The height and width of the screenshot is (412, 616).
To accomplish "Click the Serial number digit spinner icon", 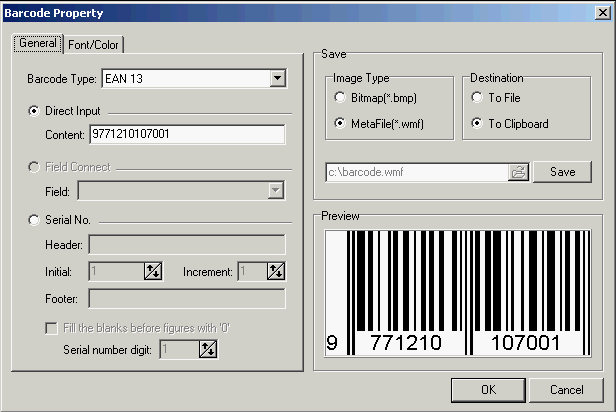I will tap(208, 349).
